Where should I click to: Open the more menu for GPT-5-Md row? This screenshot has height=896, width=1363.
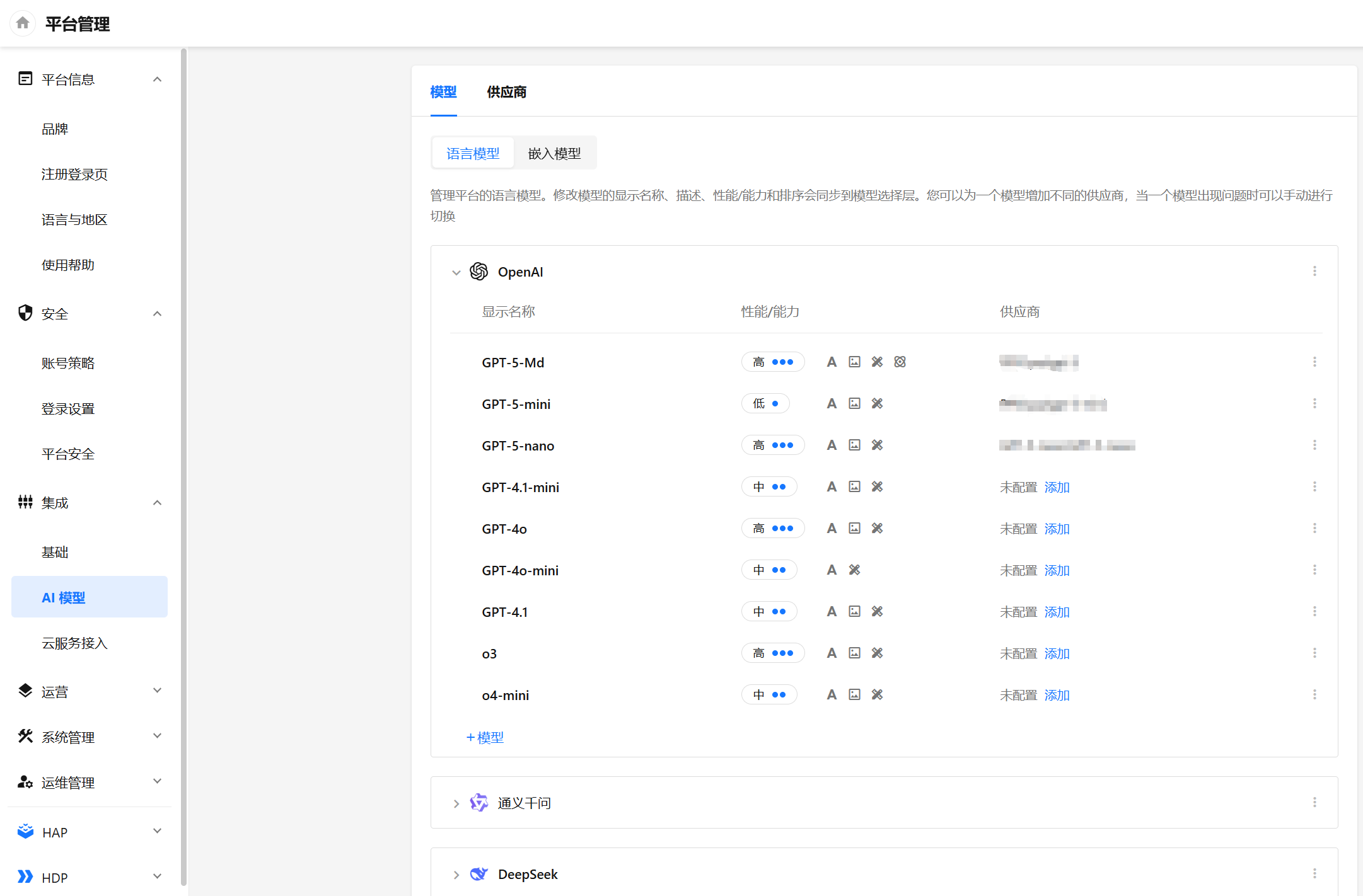point(1314,362)
